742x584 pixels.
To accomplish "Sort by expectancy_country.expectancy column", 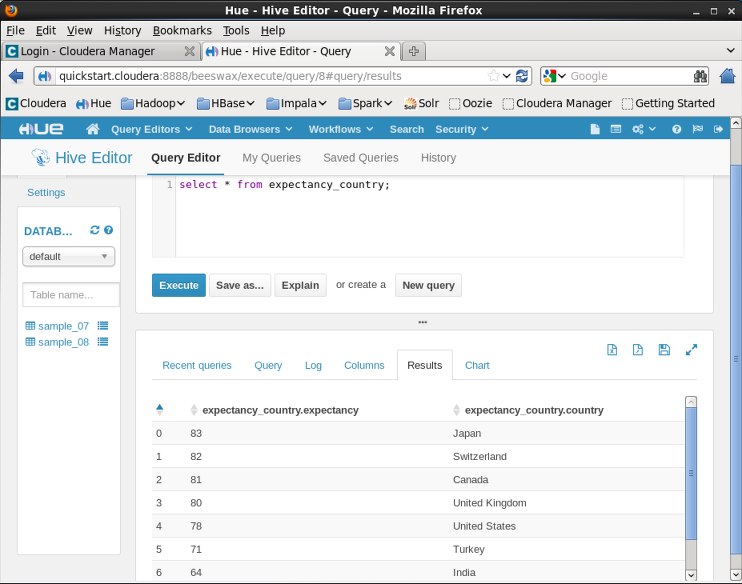I will pyautogui.click(x=274, y=410).
